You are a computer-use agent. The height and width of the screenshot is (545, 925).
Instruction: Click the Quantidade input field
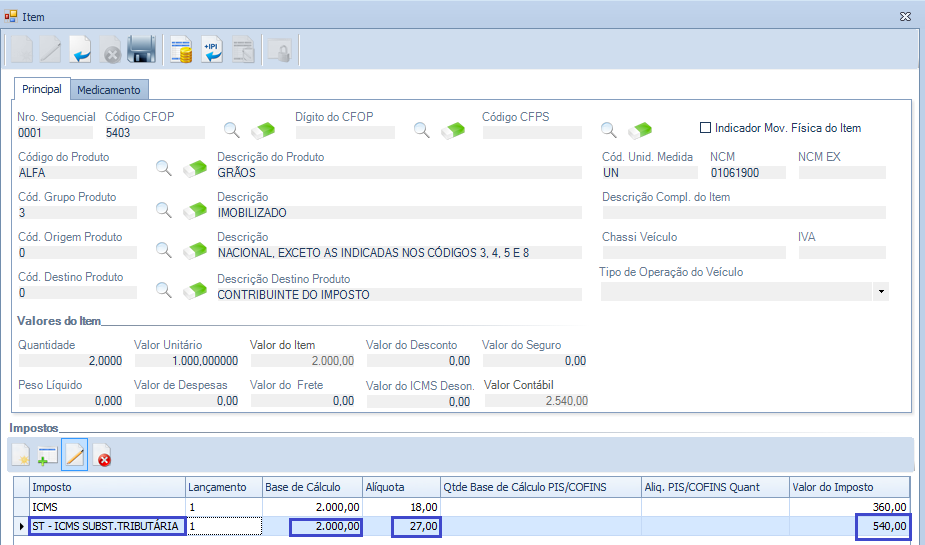coord(72,361)
